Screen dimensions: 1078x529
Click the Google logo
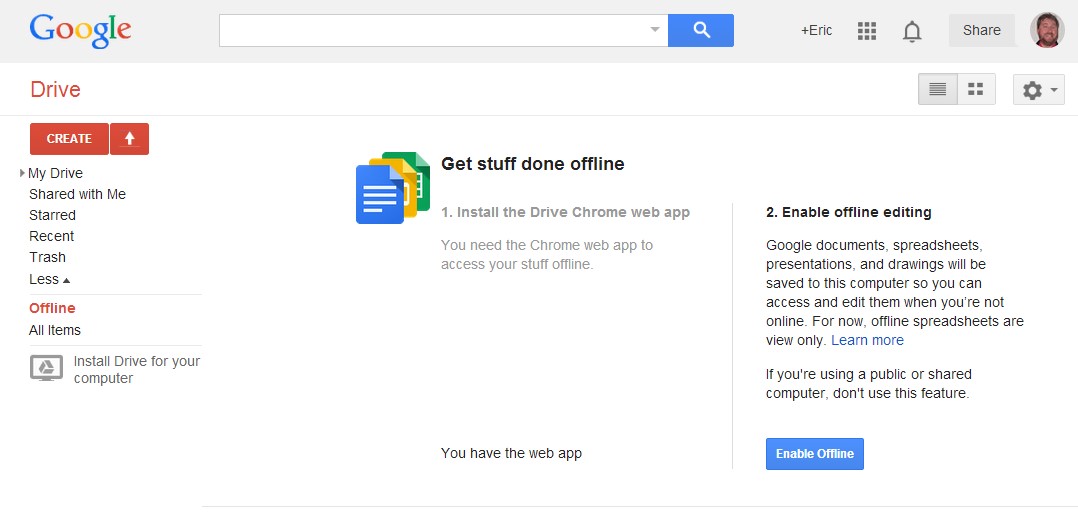coord(80,29)
